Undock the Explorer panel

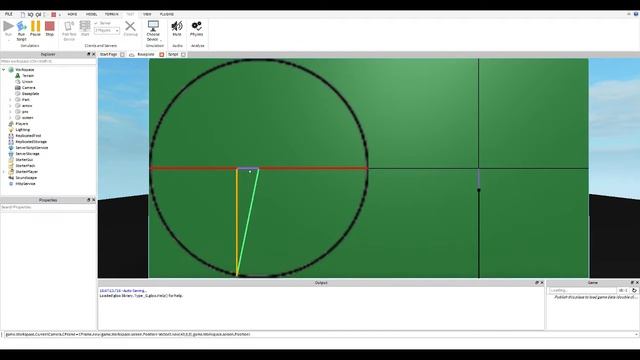(89, 54)
